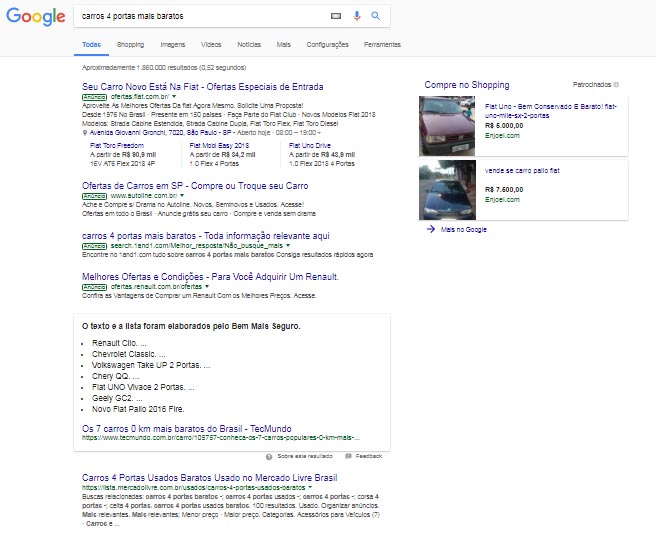The height and width of the screenshot is (536, 656).
Task: Click the 'Chery QQ' list item
Action: click(115, 376)
